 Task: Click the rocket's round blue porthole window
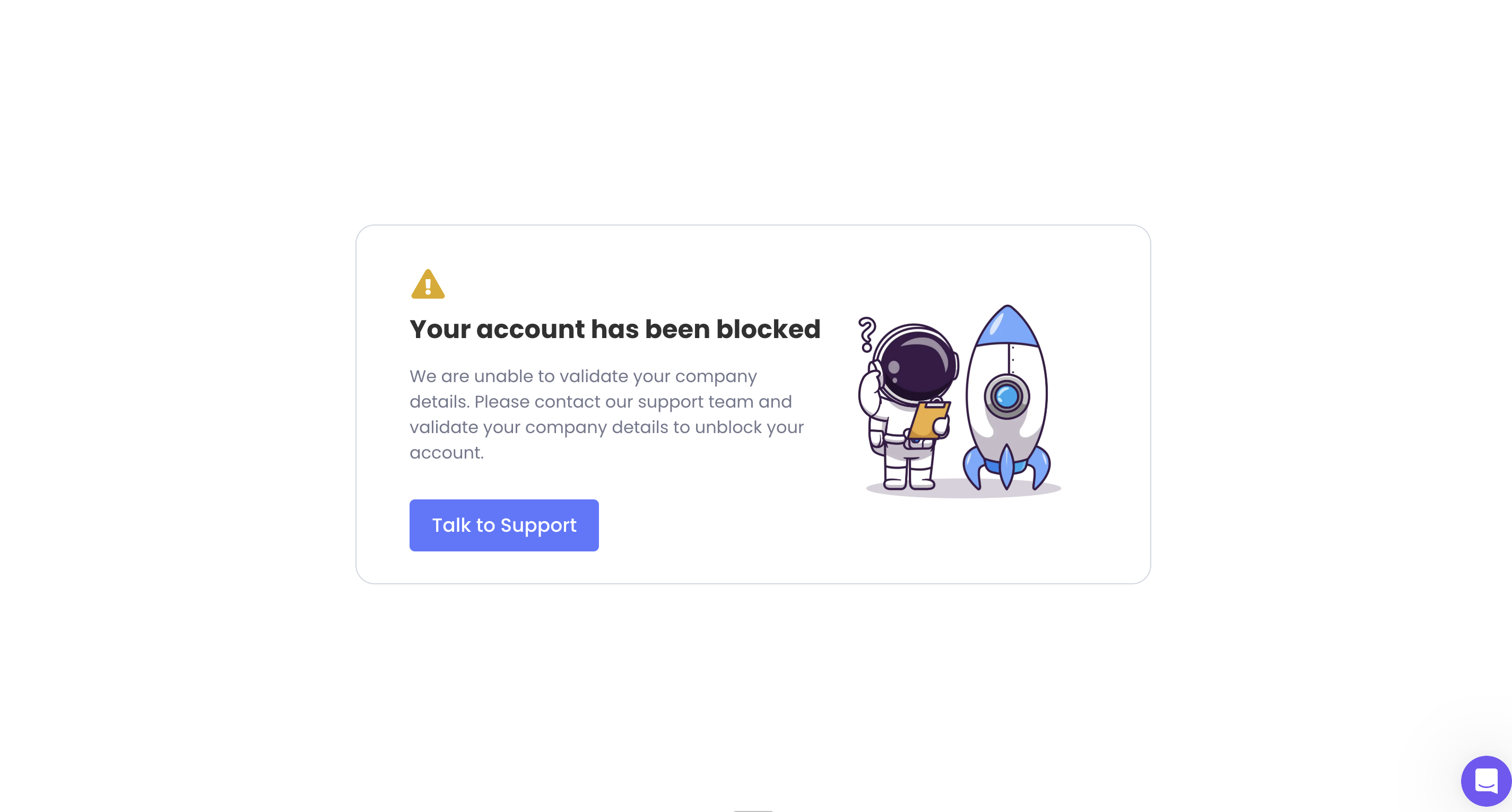point(1006,396)
